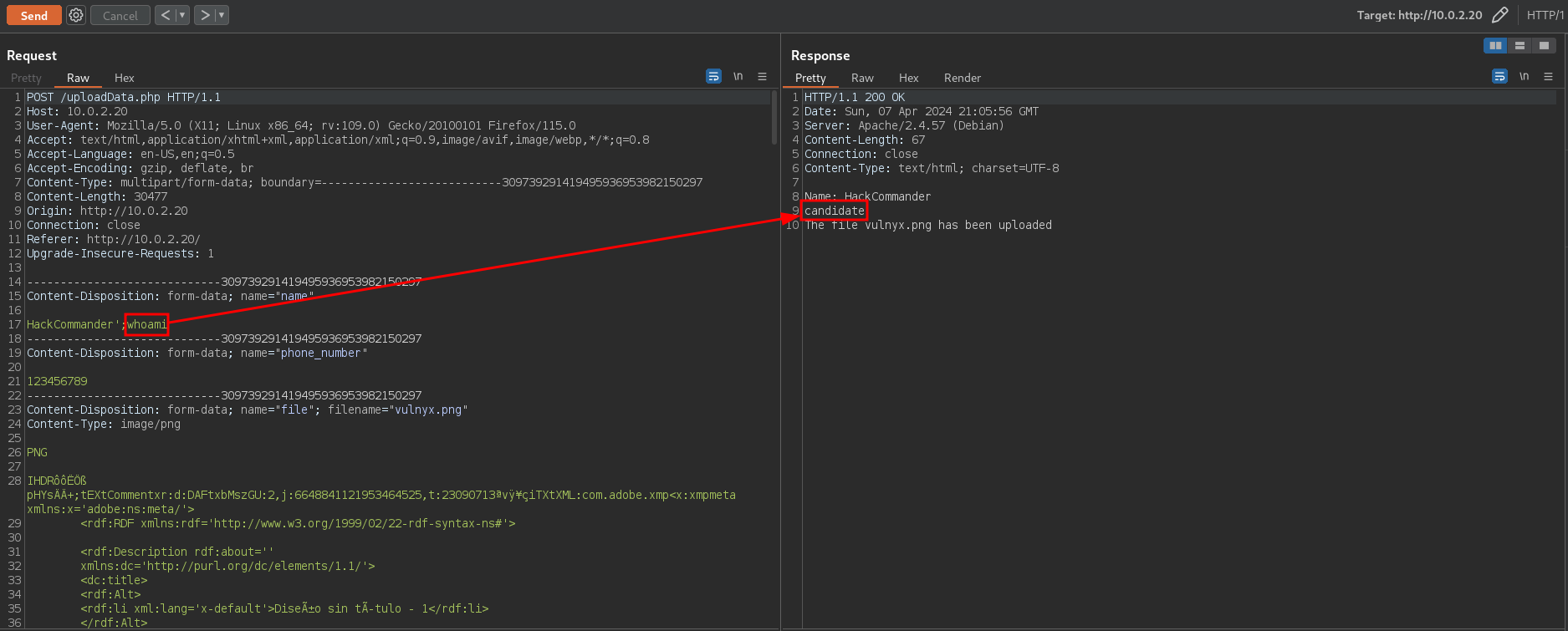Select the Request Raw tab
This screenshot has width=1568, height=631.
click(78, 78)
